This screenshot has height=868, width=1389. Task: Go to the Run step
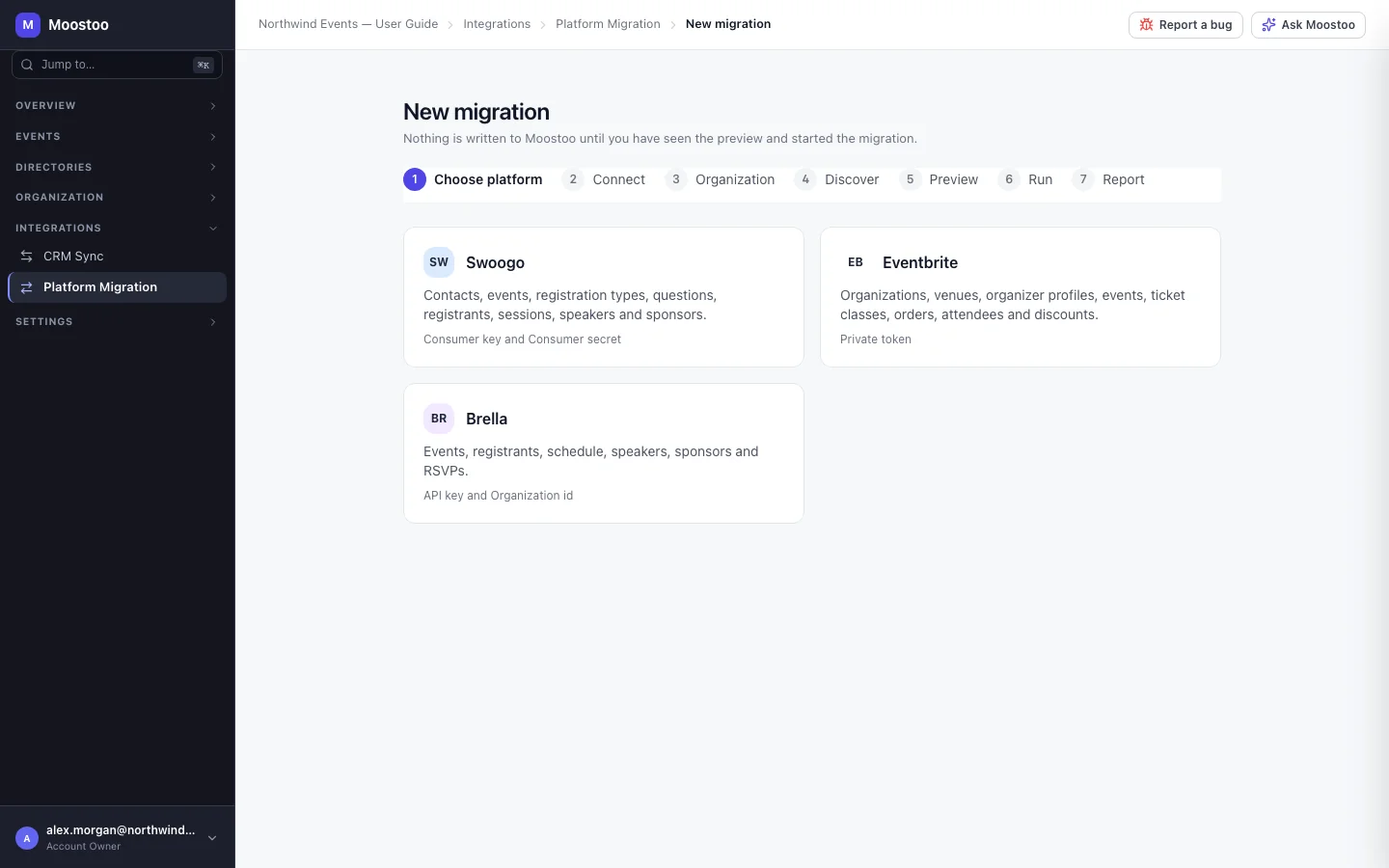click(1025, 179)
